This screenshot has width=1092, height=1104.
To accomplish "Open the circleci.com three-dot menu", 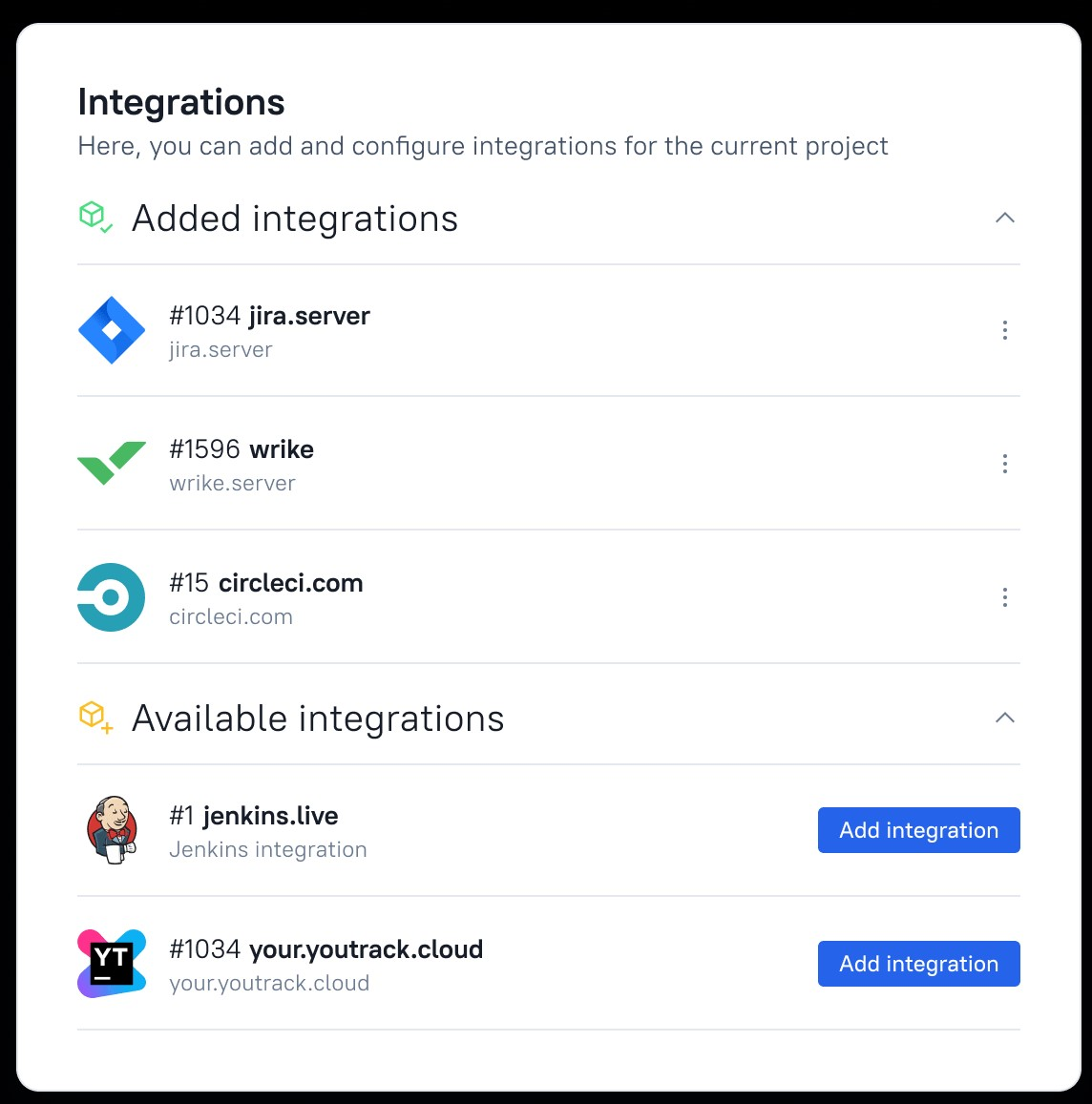I will tap(1004, 597).
